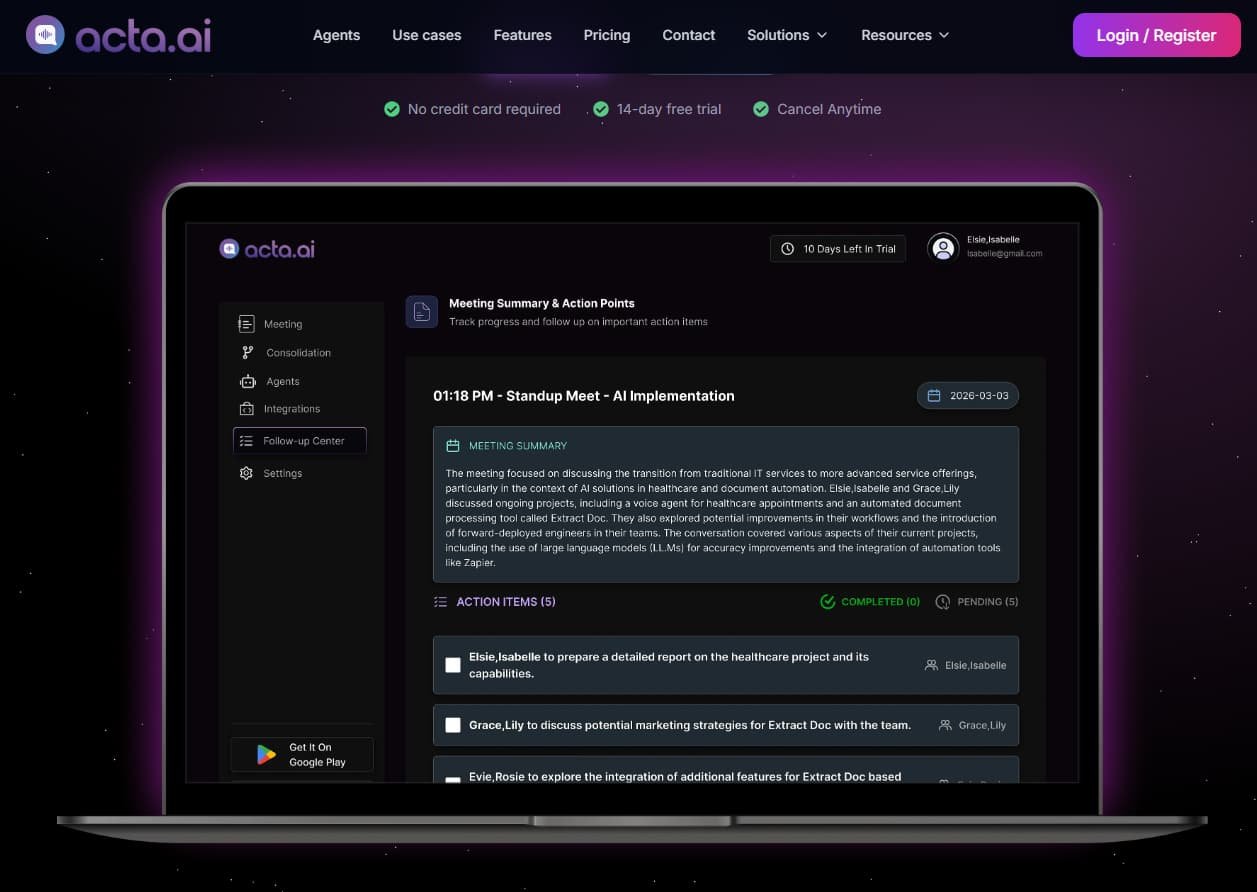The image size is (1257, 892).
Task: Click the Settings gear icon
Action: click(x=246, y=473)
